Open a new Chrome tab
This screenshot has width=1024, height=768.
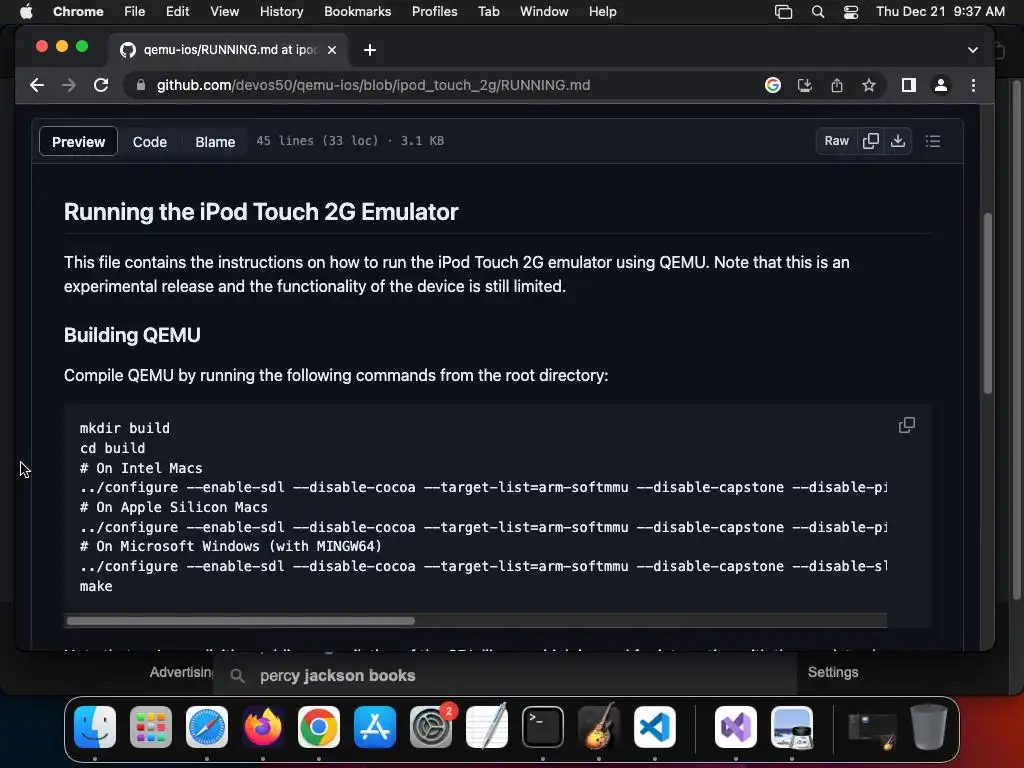click(x=370, y=50)
